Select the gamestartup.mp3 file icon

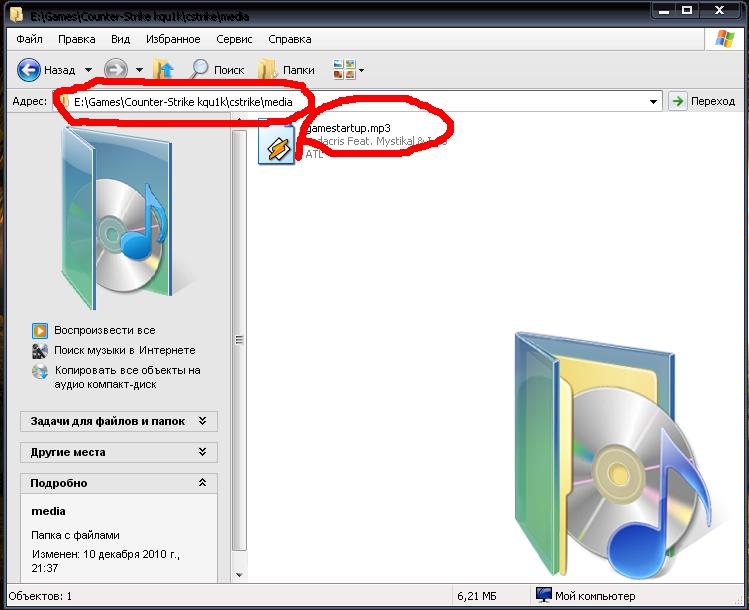276,142
